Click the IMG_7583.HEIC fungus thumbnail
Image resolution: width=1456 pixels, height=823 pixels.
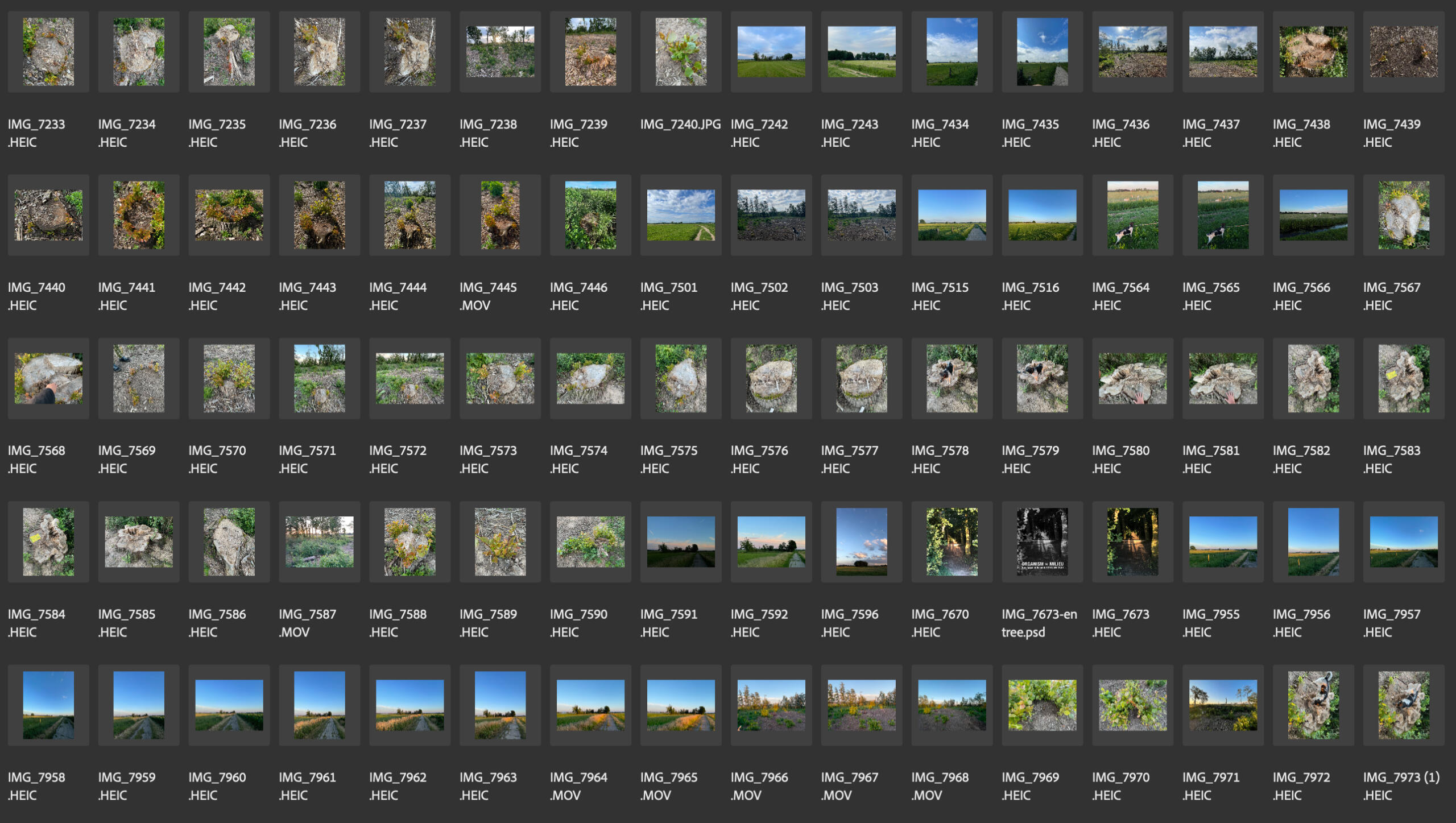click(1403, 378)
